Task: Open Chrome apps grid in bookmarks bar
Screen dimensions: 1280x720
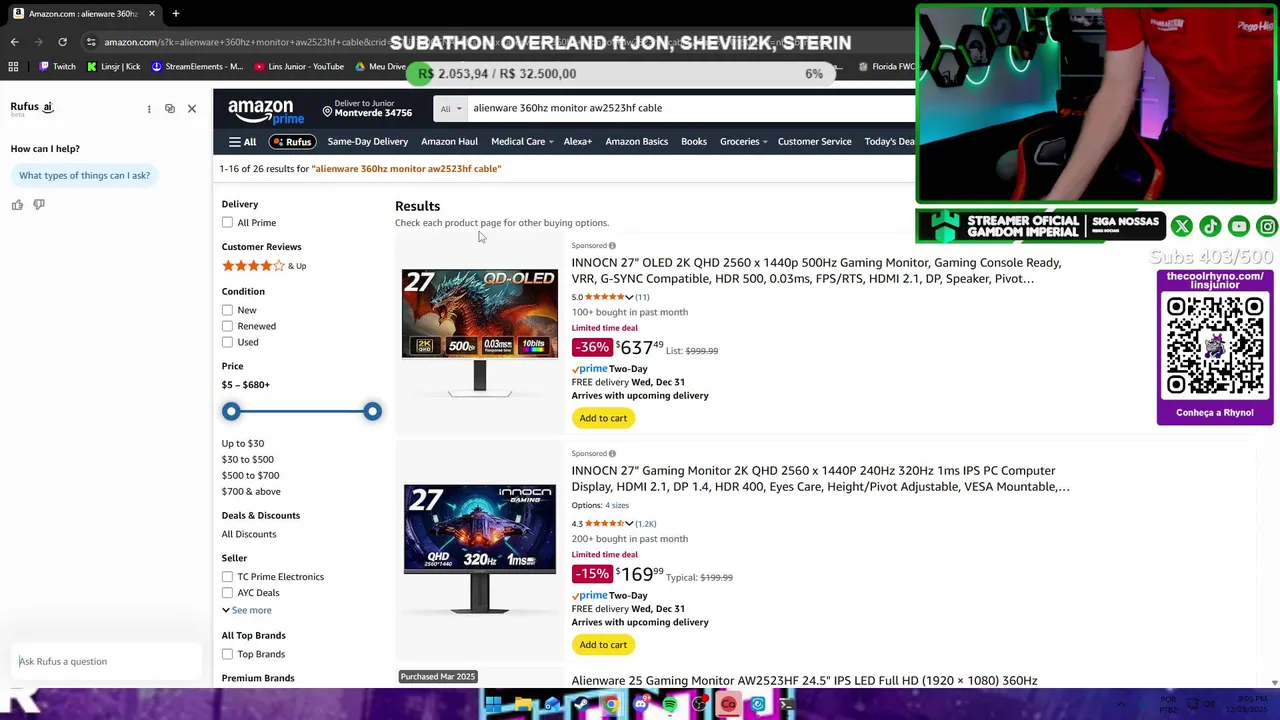Action: tap(13, 67)
